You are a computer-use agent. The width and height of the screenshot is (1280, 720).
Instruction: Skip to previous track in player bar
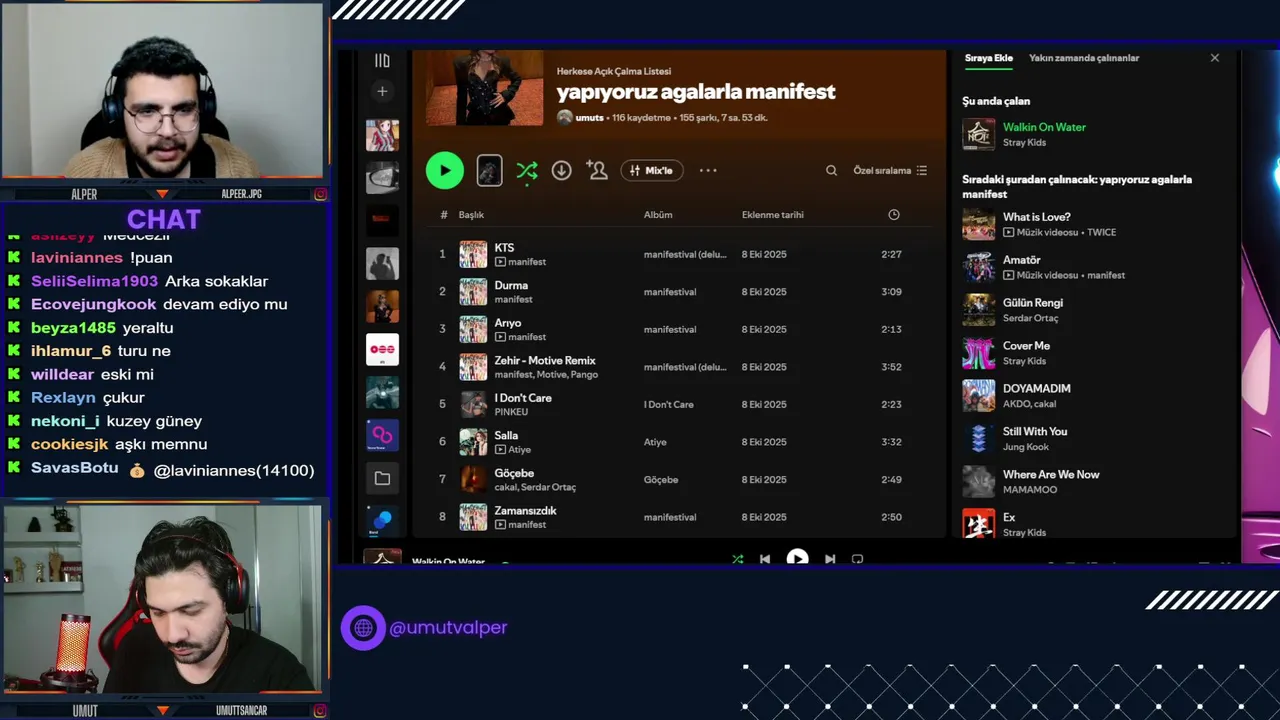tap(765, 559)
